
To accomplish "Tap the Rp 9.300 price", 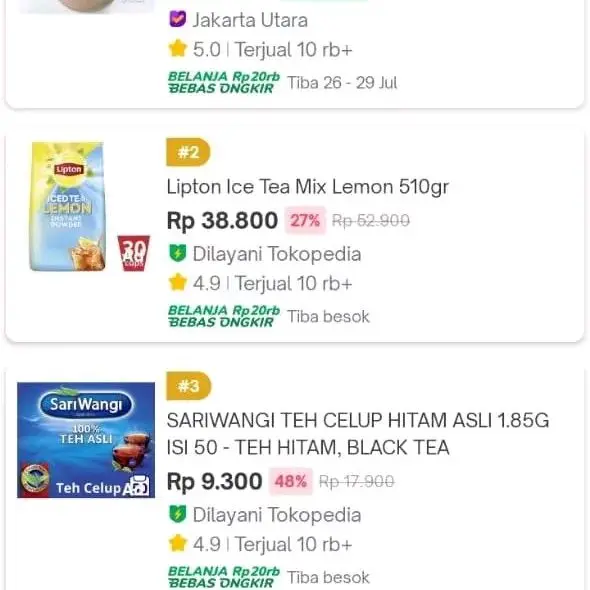I will (x=214, y=481).
